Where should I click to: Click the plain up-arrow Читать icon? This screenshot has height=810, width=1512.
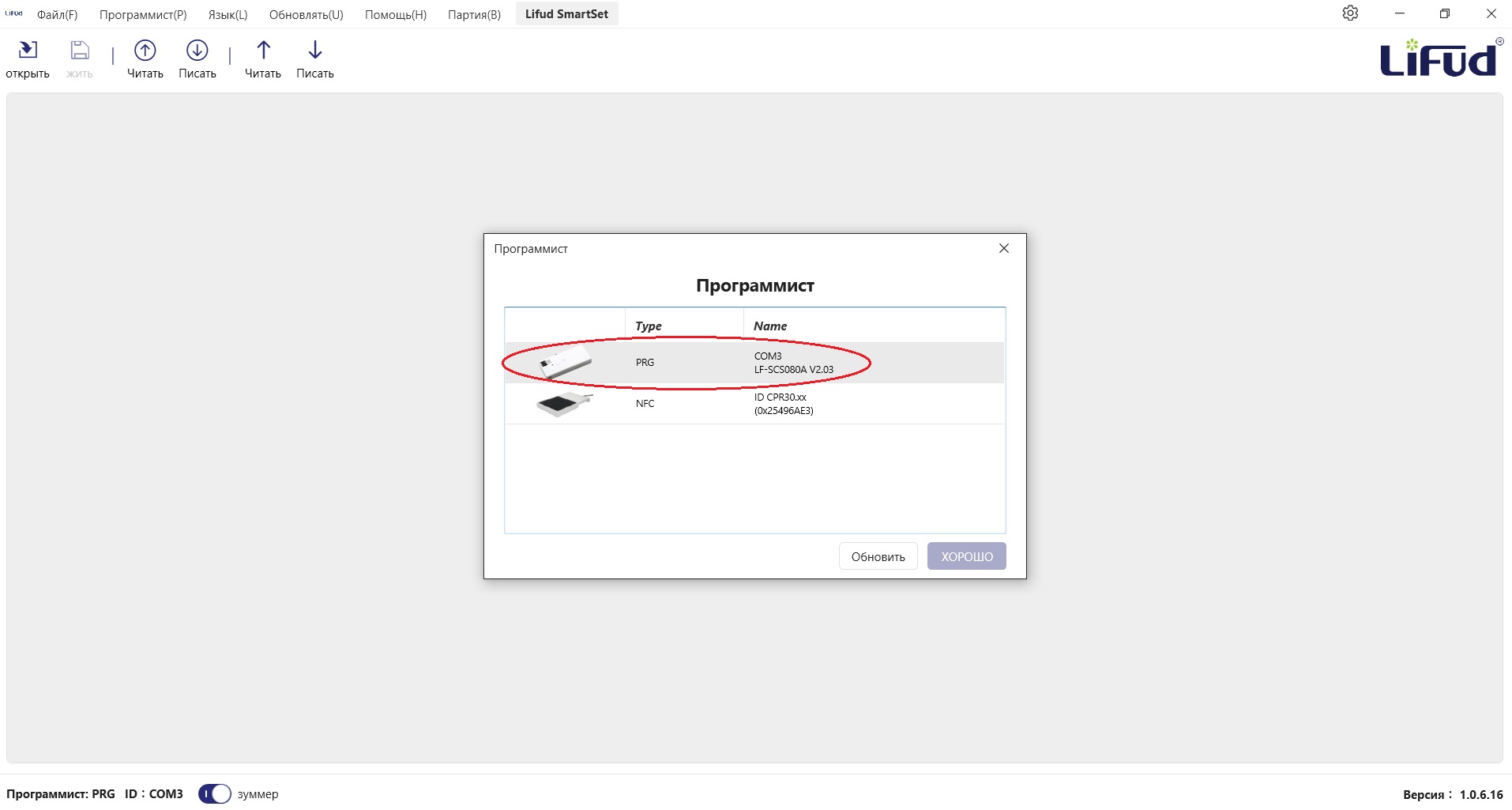coord(263,51)
